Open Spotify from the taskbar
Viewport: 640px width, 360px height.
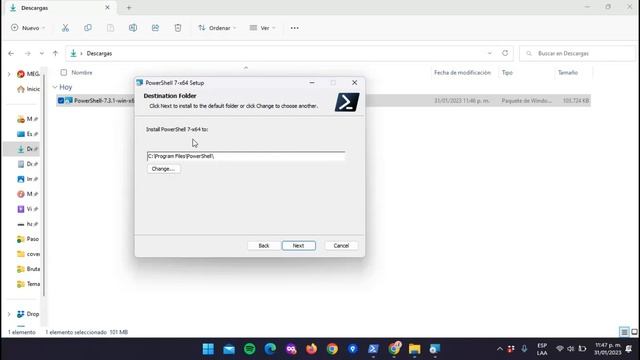click(x=249, y=349)
